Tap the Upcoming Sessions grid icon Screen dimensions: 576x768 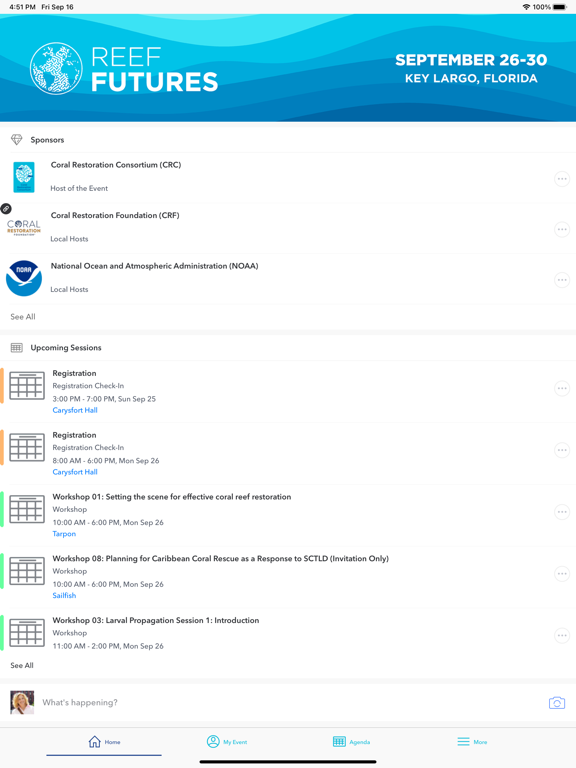click(x=17, y=348)
